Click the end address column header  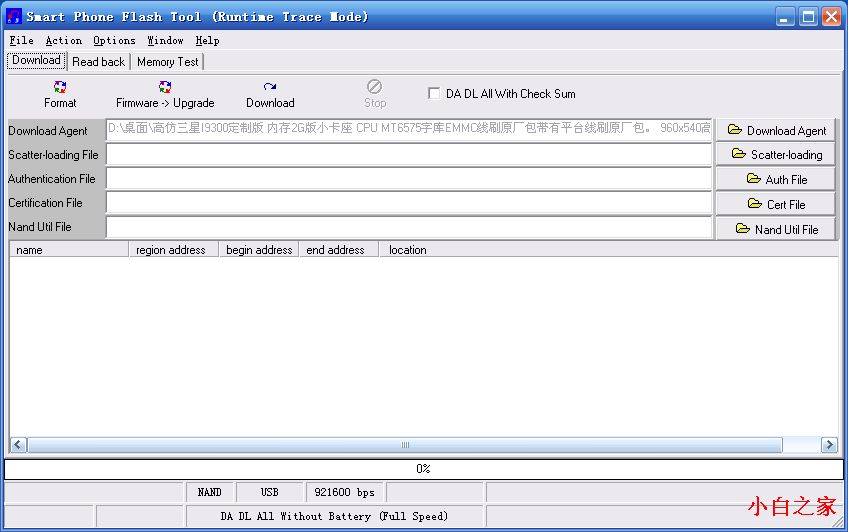click(x=339, y=250)
